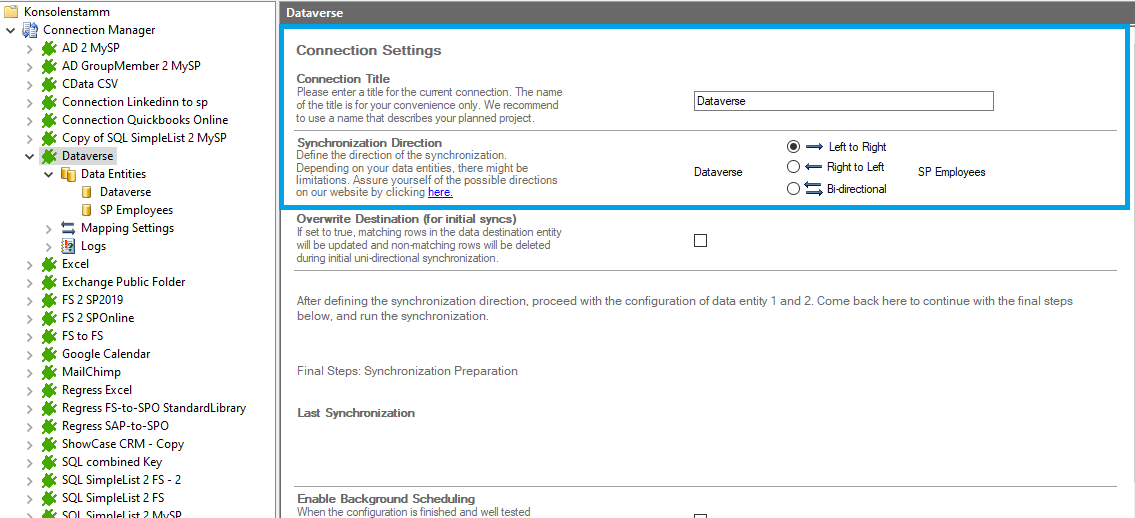Image resolution: width=1135 pixels, height=518 pixels.
Task: Click the Mapping Settings icon
Action: pos(68,228)
